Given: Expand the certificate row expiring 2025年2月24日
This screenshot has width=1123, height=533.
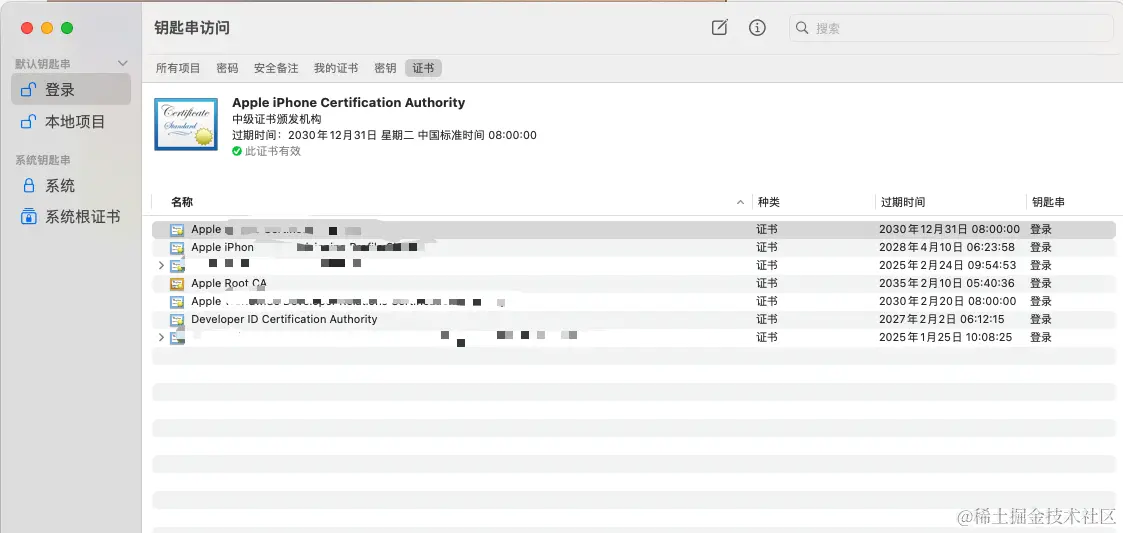Looking at the screenshot, I should click(160, 265).
